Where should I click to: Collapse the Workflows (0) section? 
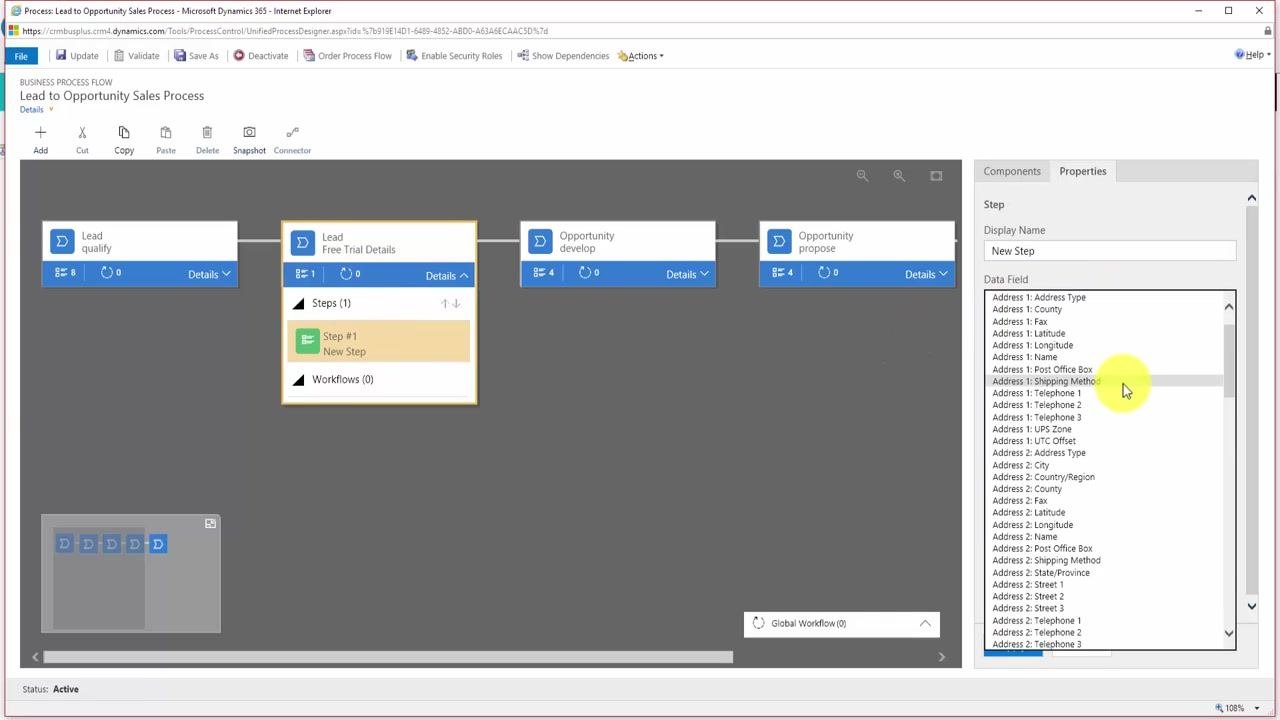coord(298,380)
